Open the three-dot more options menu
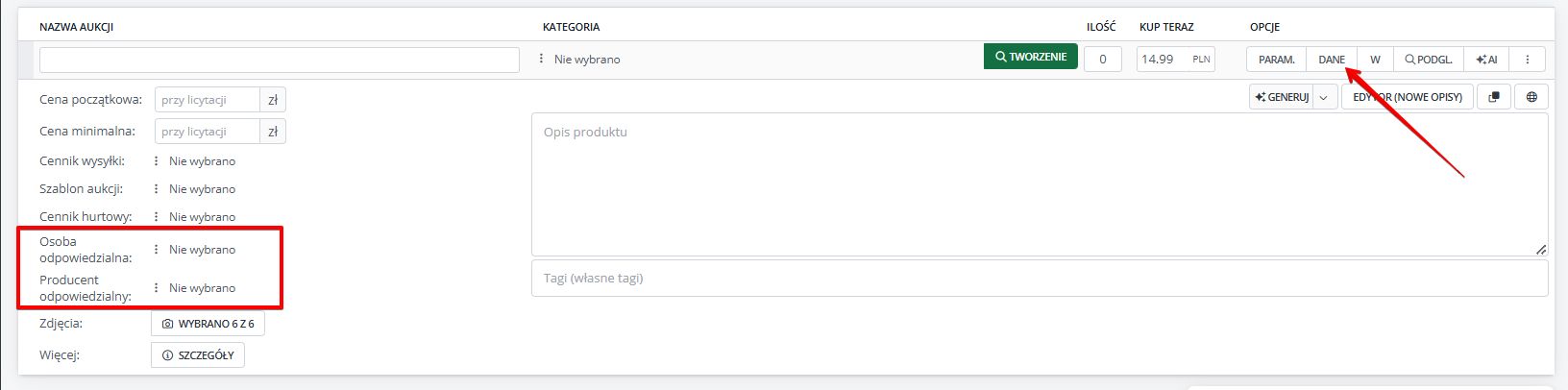 tap(1527, 60)
